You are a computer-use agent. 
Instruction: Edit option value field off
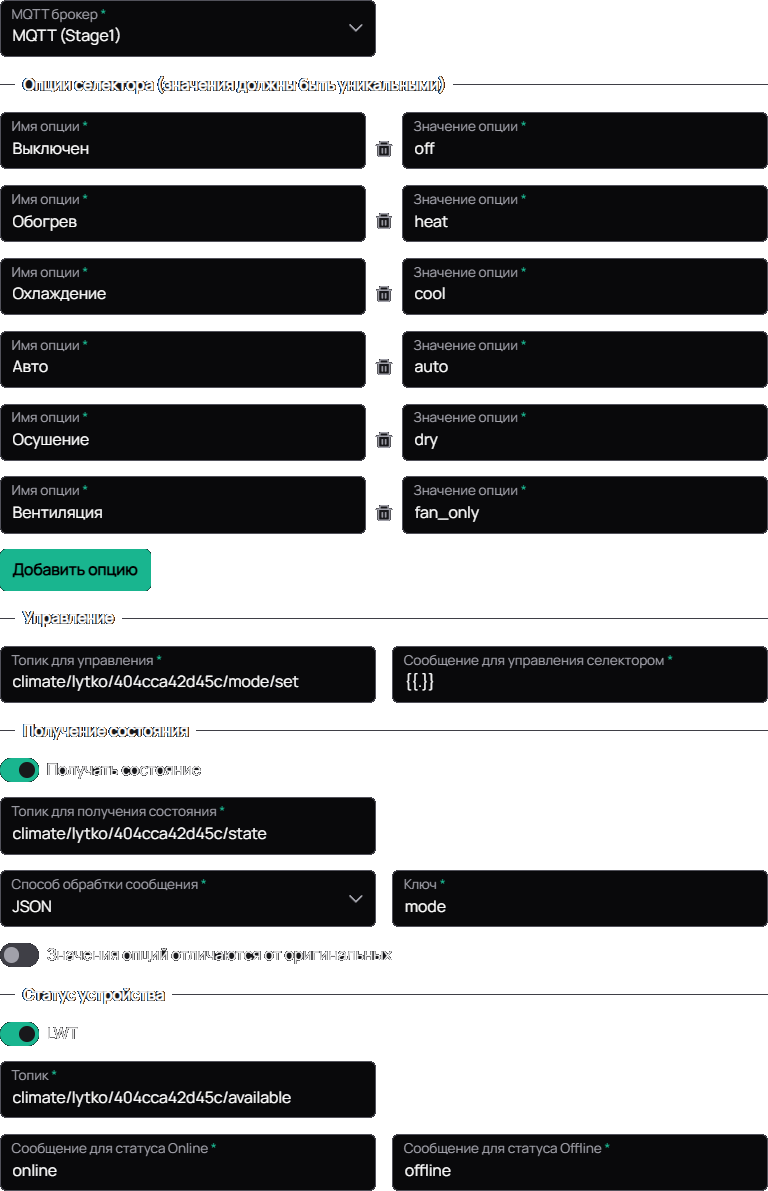585,141
